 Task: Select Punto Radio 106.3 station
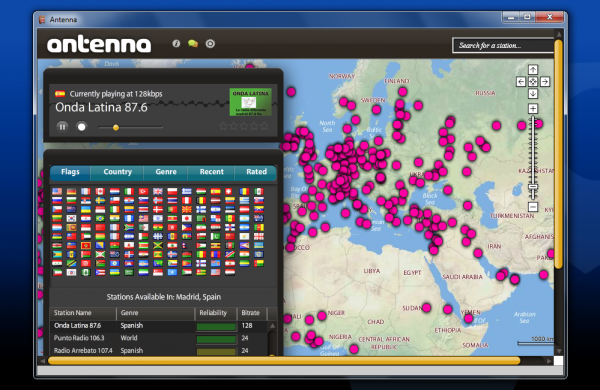point(159,338)
